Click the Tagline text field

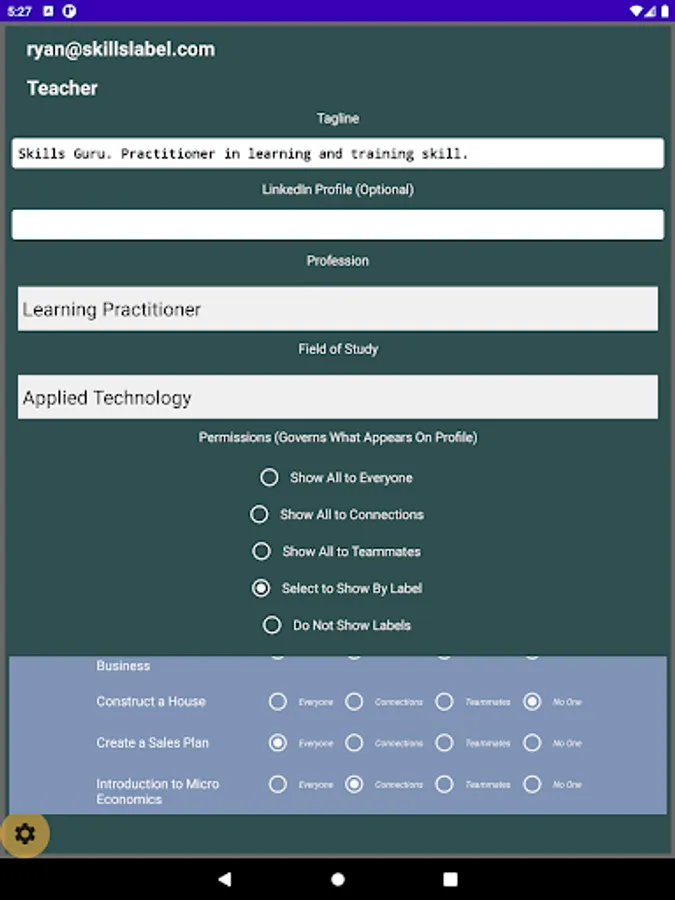tap(338, 153)
